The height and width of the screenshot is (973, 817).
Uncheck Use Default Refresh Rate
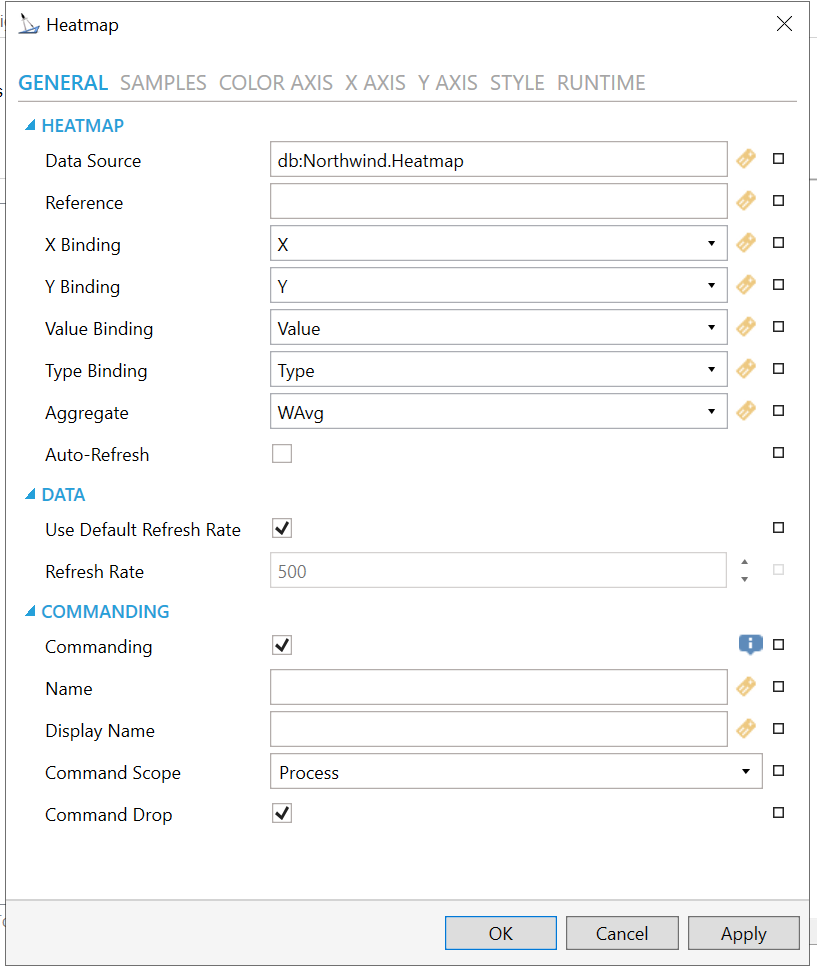282,528
